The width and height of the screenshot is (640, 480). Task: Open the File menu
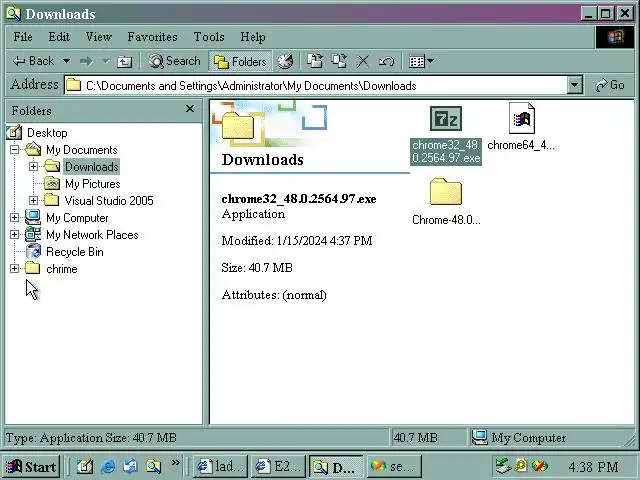pyautogui.click(x=23, y=37)
